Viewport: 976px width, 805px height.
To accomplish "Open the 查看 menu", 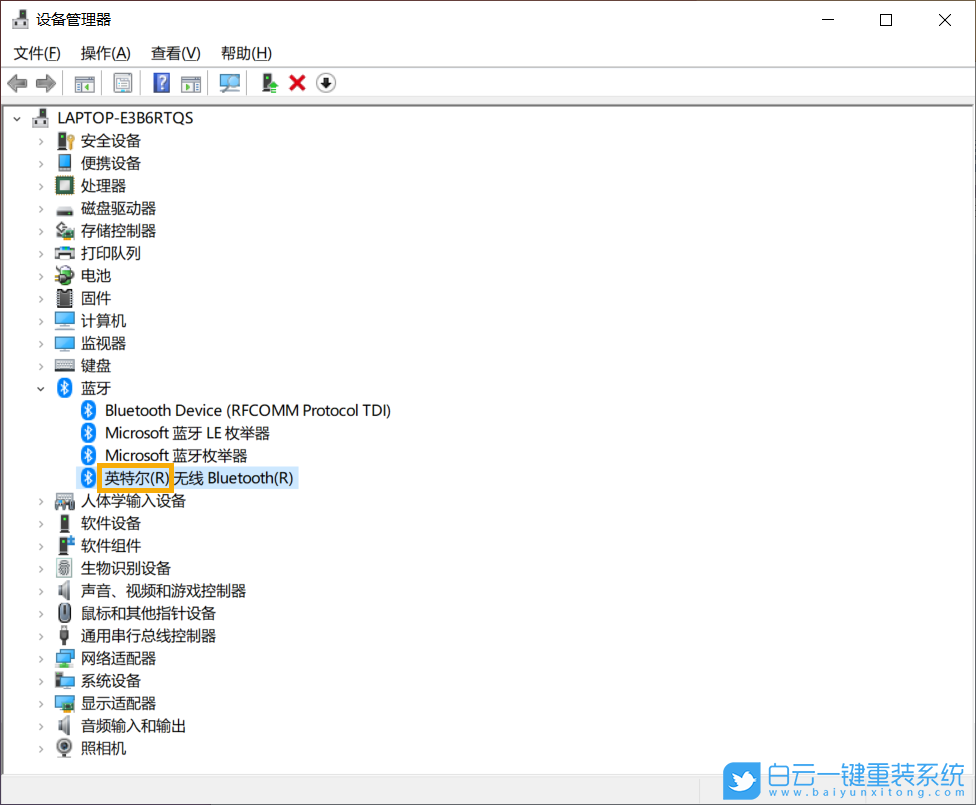I will click(175, 53).
